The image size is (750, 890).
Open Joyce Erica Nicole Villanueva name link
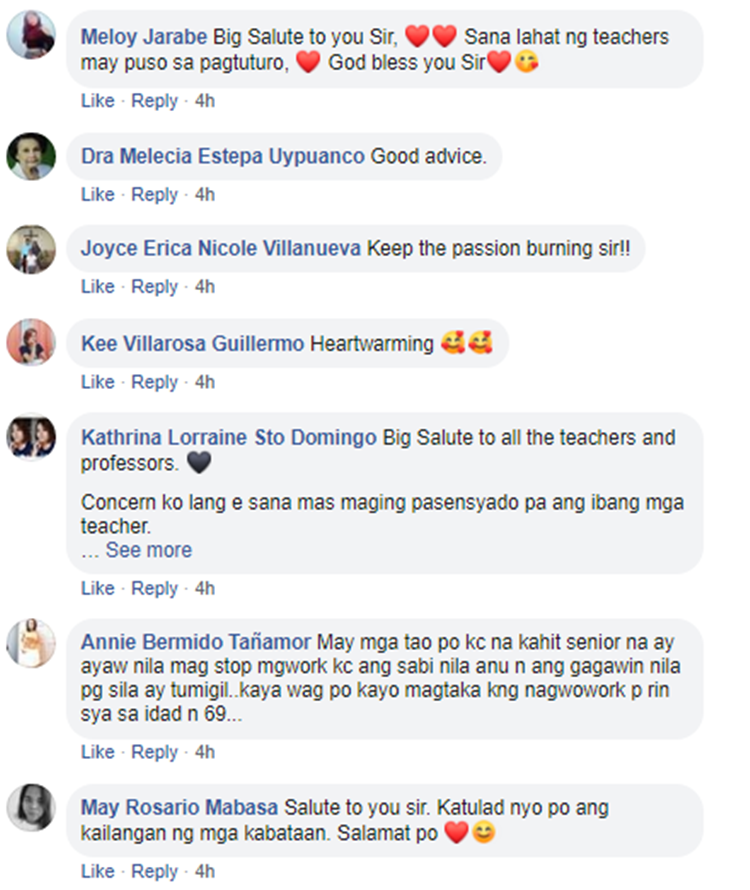click(x=221, y=249)
